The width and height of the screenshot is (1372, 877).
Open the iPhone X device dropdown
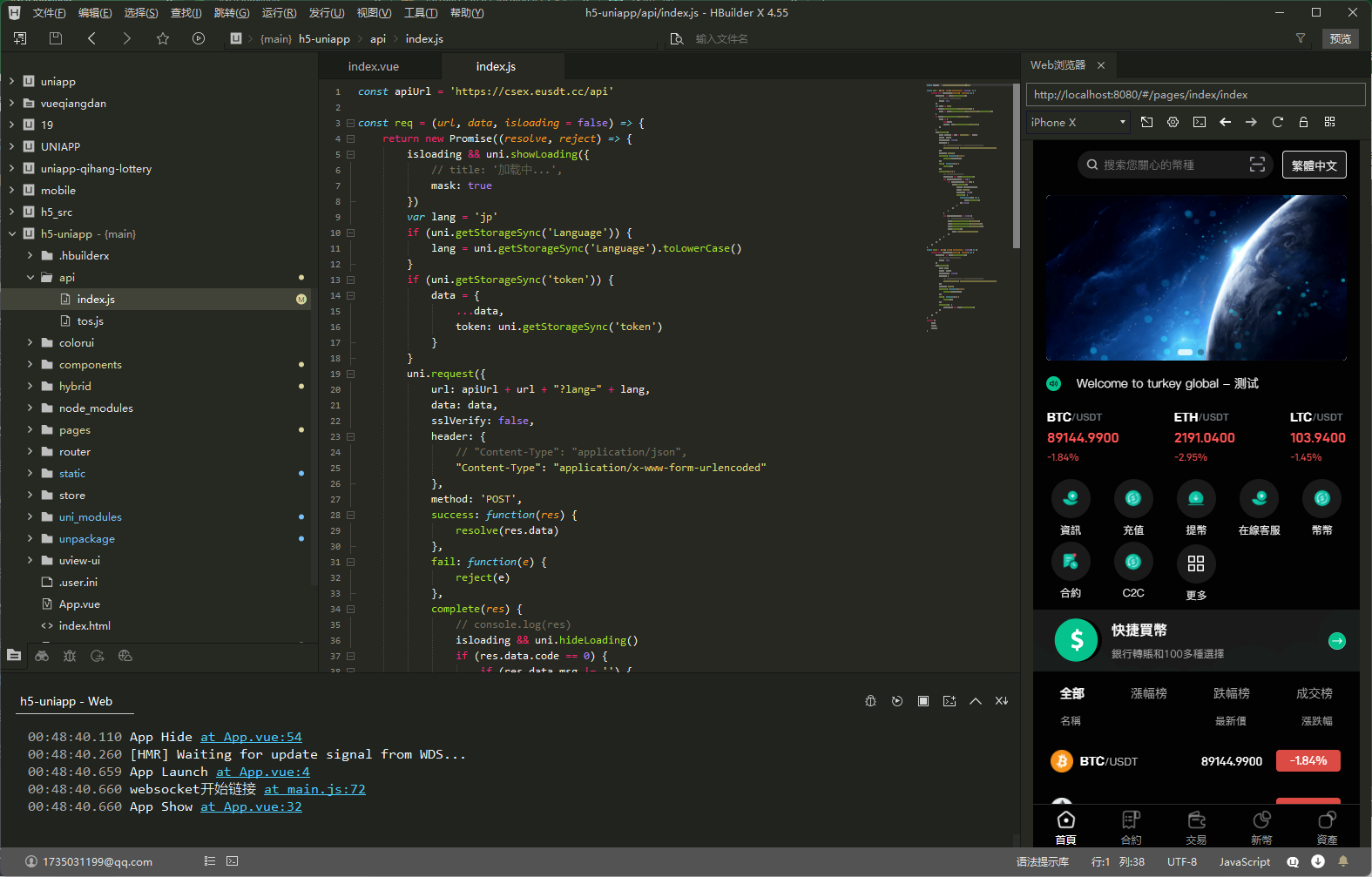click(x=1078, y=122)
